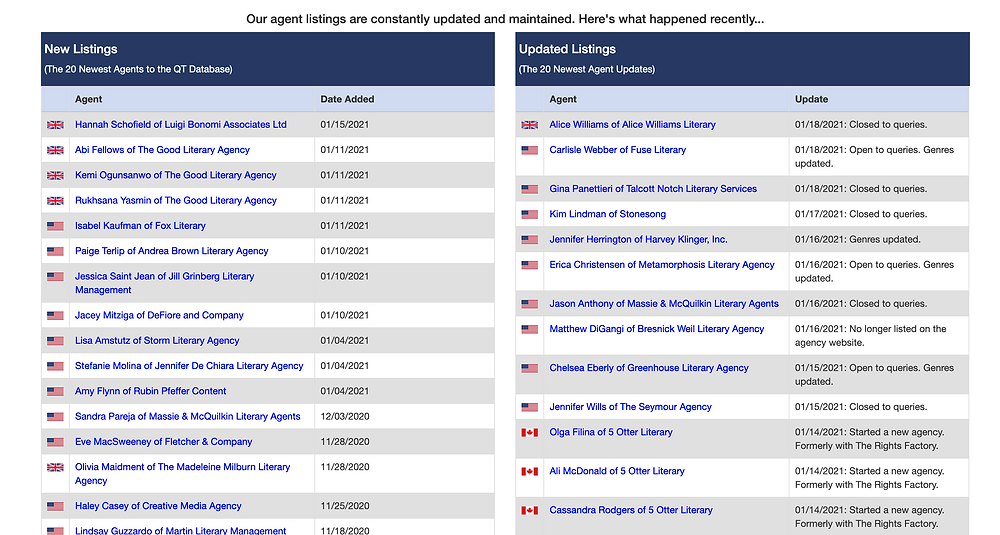Open Olivia Maidment of The Madeleine Milburn link
Image resolution: width=1000 pixels, height=535 pixels.
click(x=182, y=474)
